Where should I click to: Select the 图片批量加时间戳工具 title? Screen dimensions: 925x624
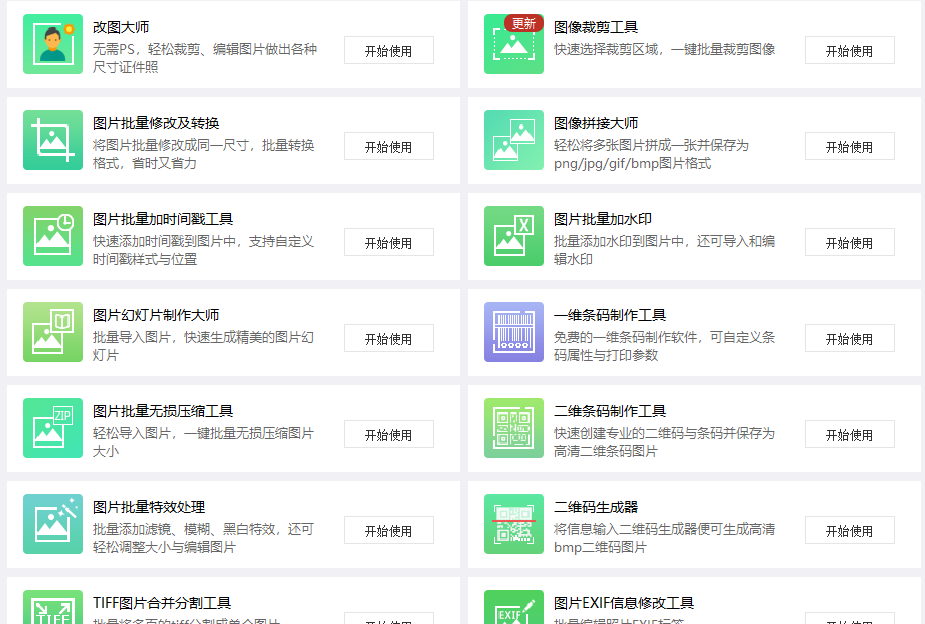pos(163,219)
